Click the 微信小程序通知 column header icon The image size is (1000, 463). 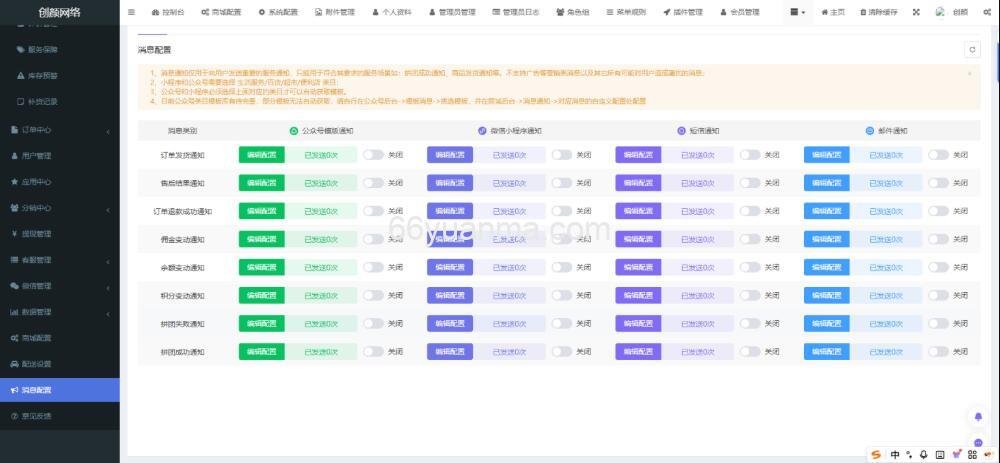tap(482, 131)
